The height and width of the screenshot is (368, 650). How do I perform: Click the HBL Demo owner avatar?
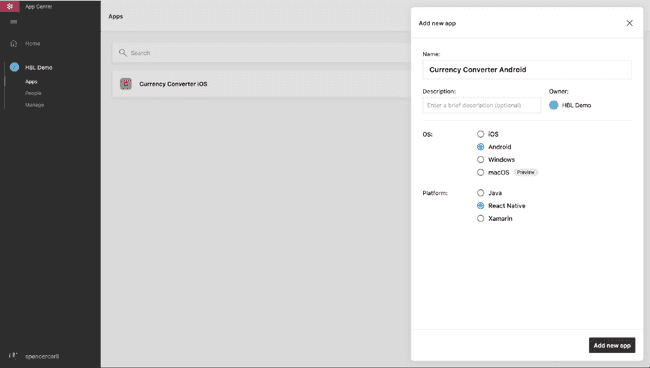pos(553,105)
